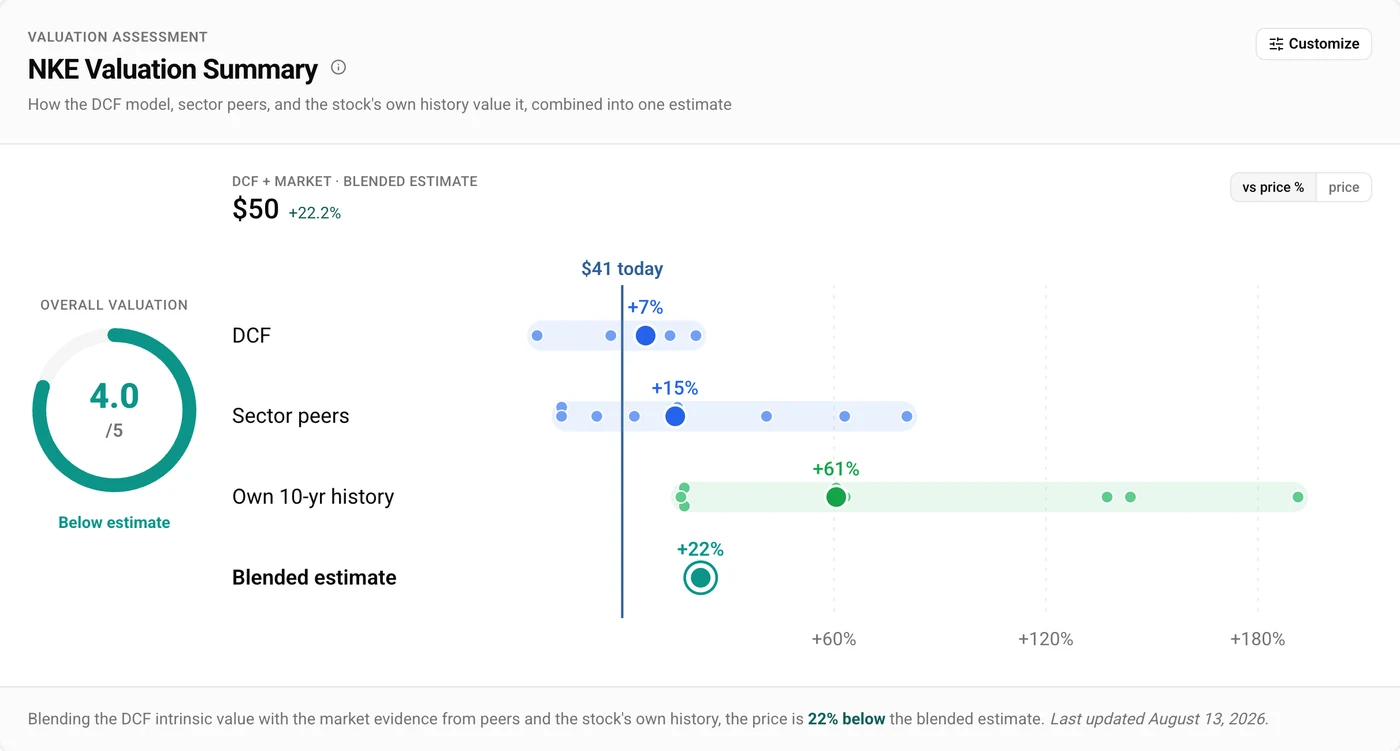1400x751 pixels.
Task: Click the 22% below highlighted text
Action: (846, 719)
